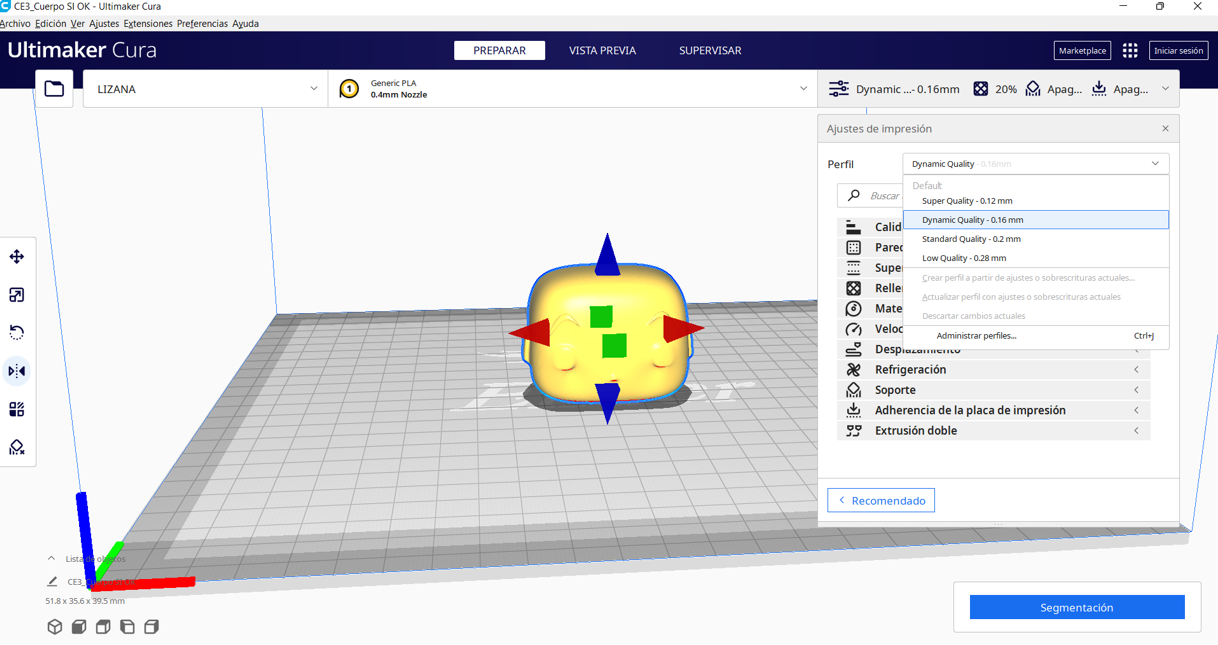Click the left red mirror arrow

coord(530,331)
